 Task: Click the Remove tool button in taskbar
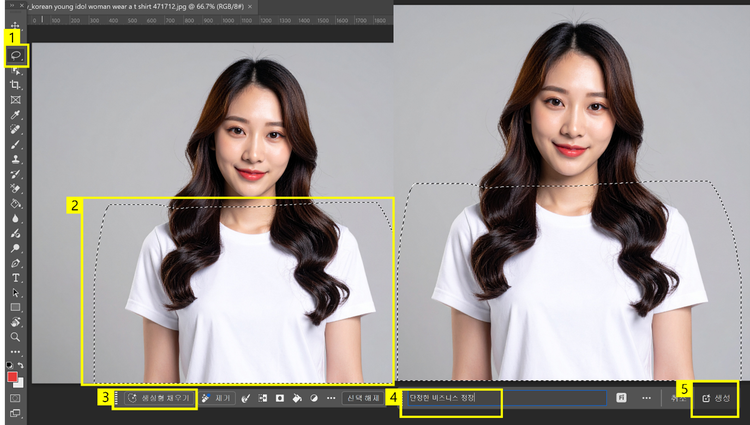click(217, 398)
